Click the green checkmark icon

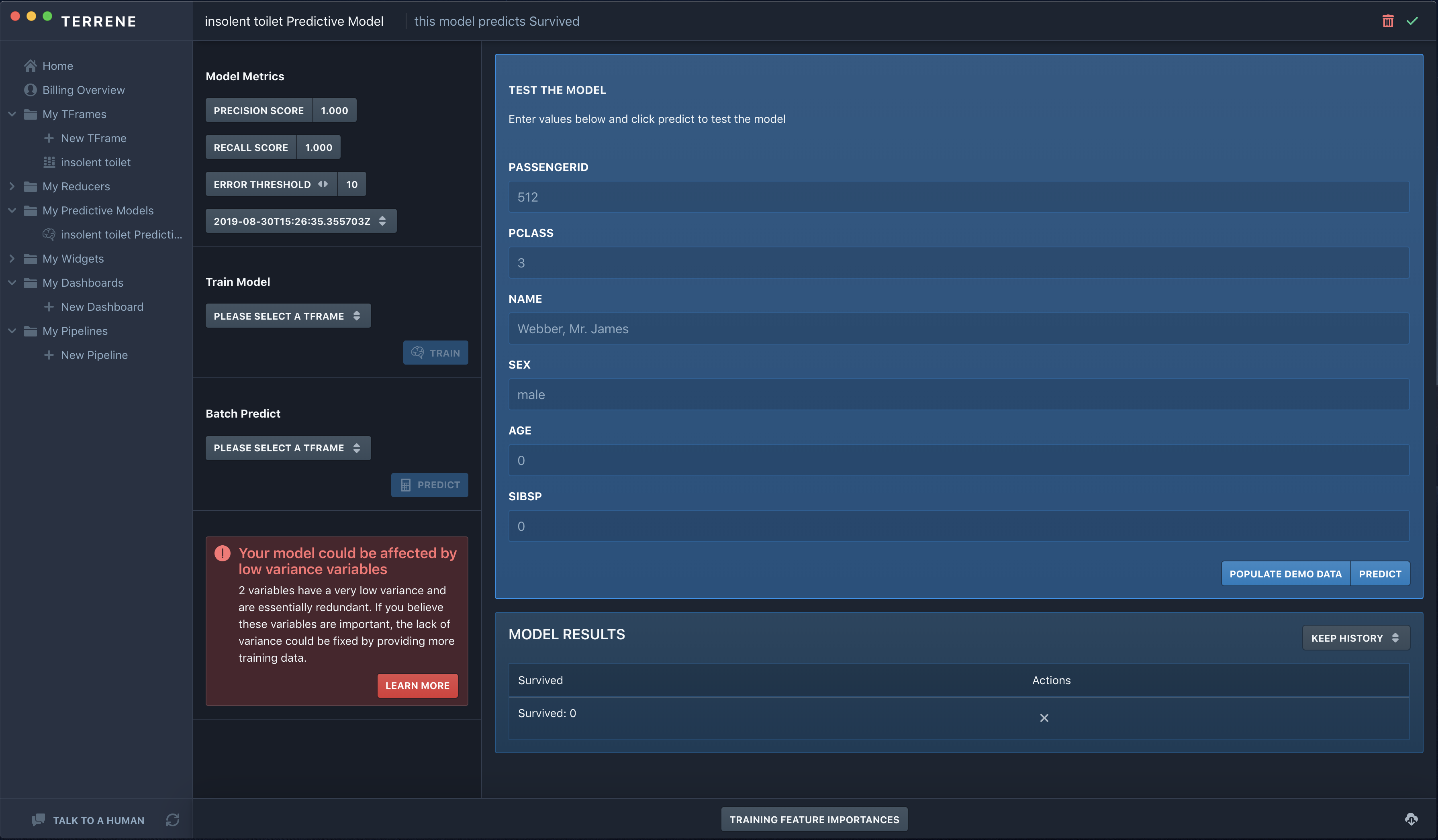tap(1412, 21)
